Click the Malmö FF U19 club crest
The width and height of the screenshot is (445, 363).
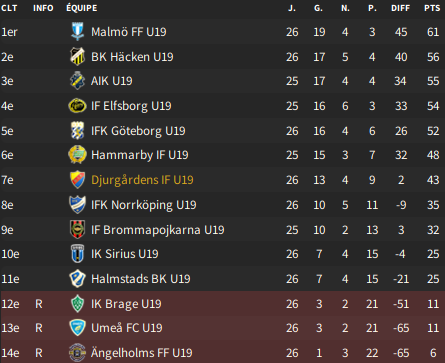(x=78, y=32)
